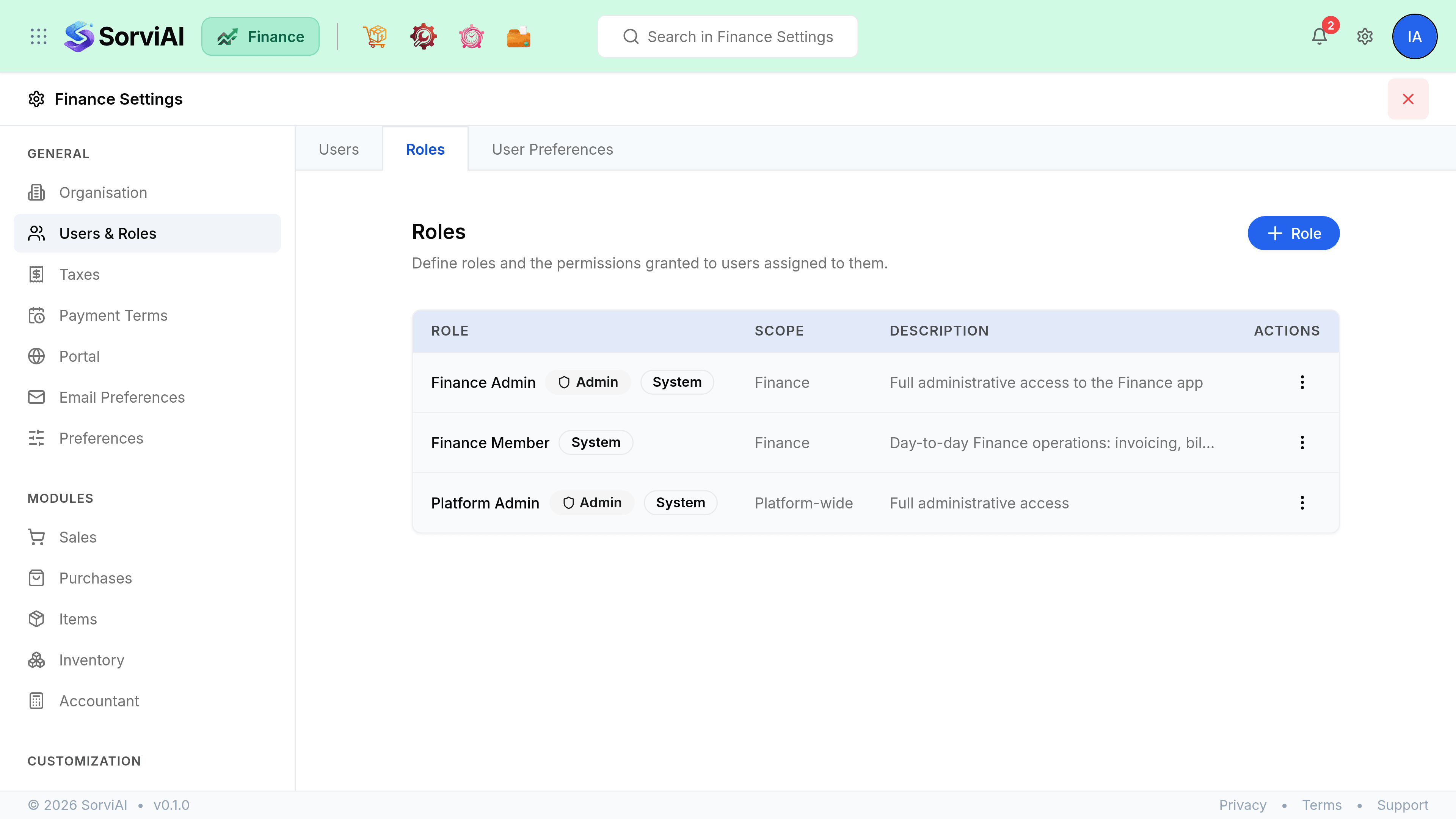
Task: Click the Purchases bag icon
Action: pos(36,578)
